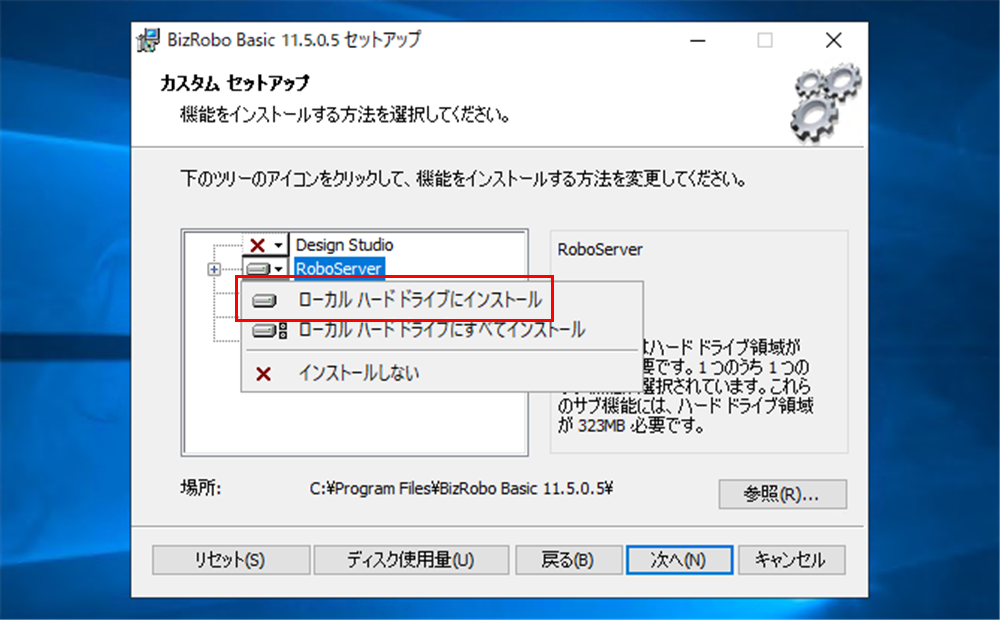Click the BizRobo installer icon in title bar
Screen dimensions: 1000x620
tap(149, 40)
